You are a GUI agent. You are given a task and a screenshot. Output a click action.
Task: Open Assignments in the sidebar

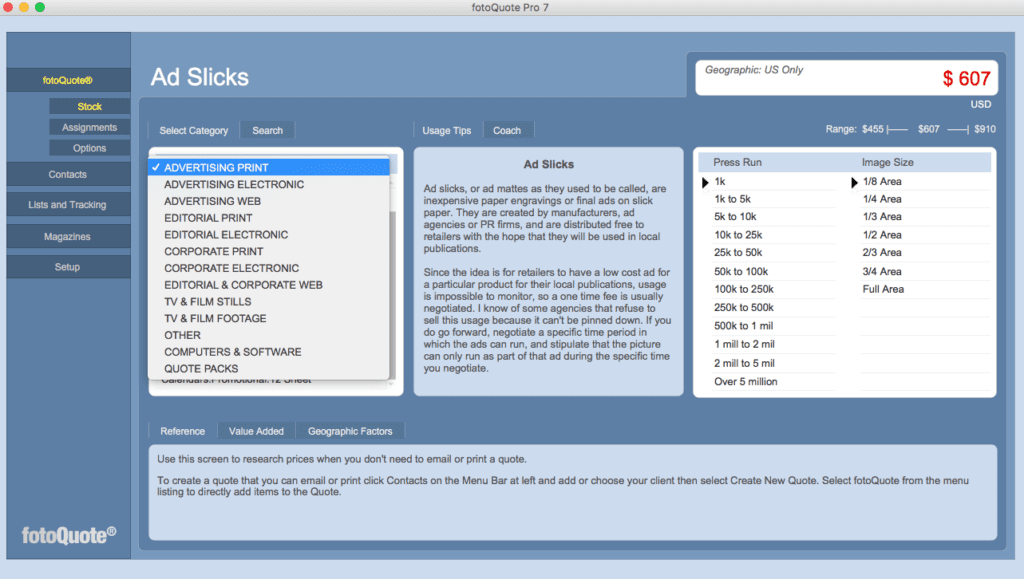(x=89, y=127)
